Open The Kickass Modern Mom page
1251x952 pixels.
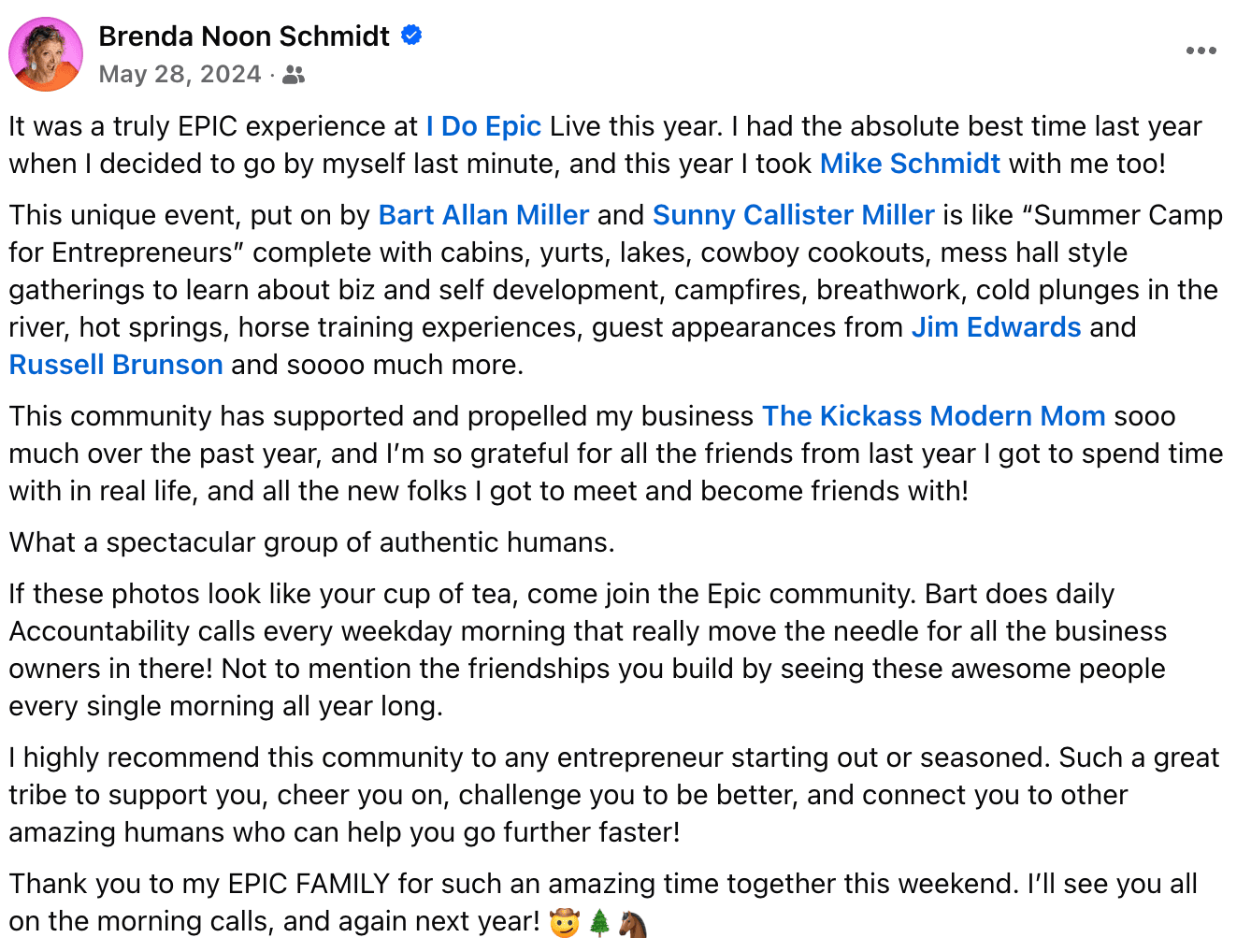pyautogui.click(x=933, y=416)
